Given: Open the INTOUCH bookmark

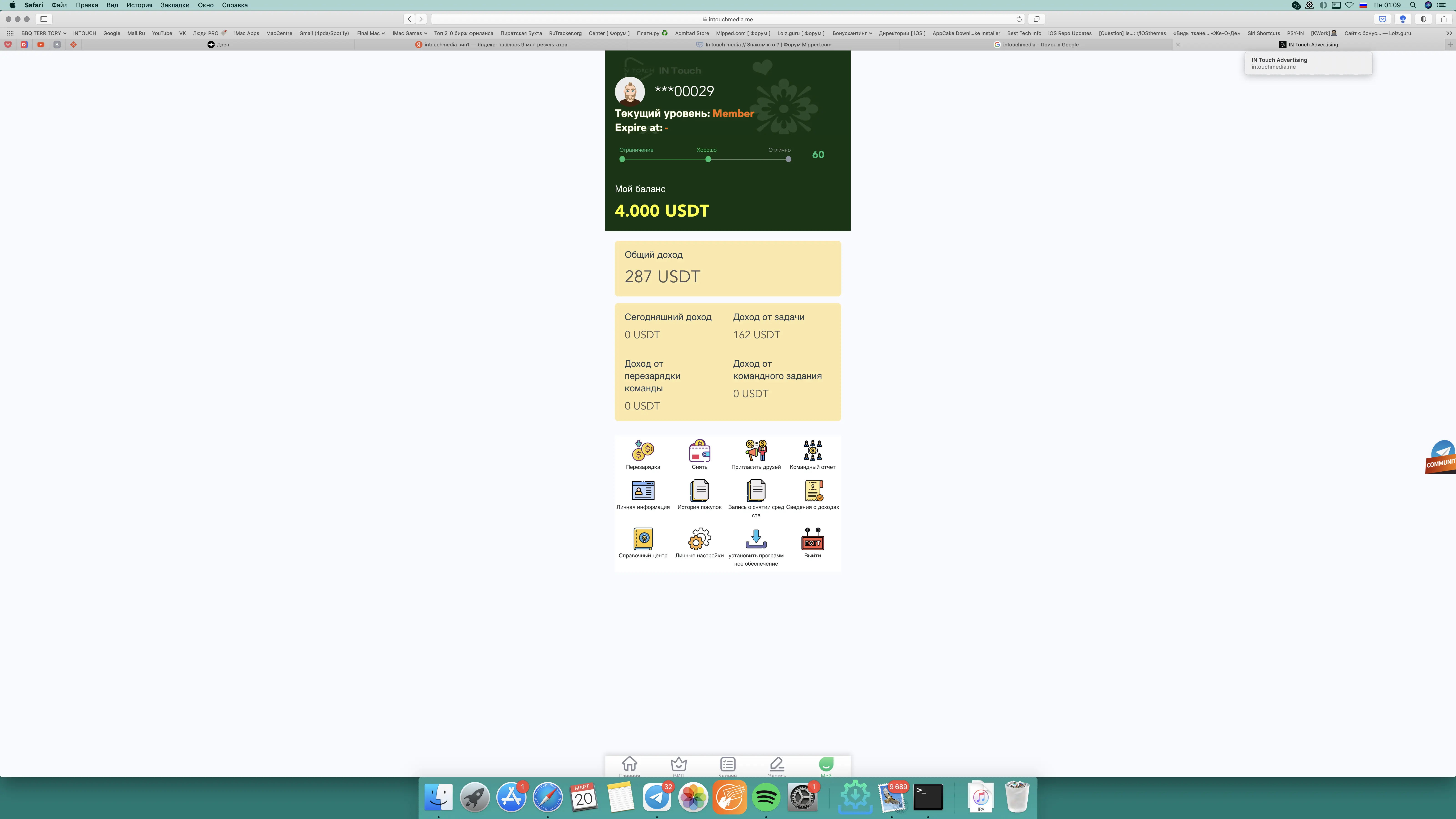Looking at the screenshot, I should (x=85, y=33).
